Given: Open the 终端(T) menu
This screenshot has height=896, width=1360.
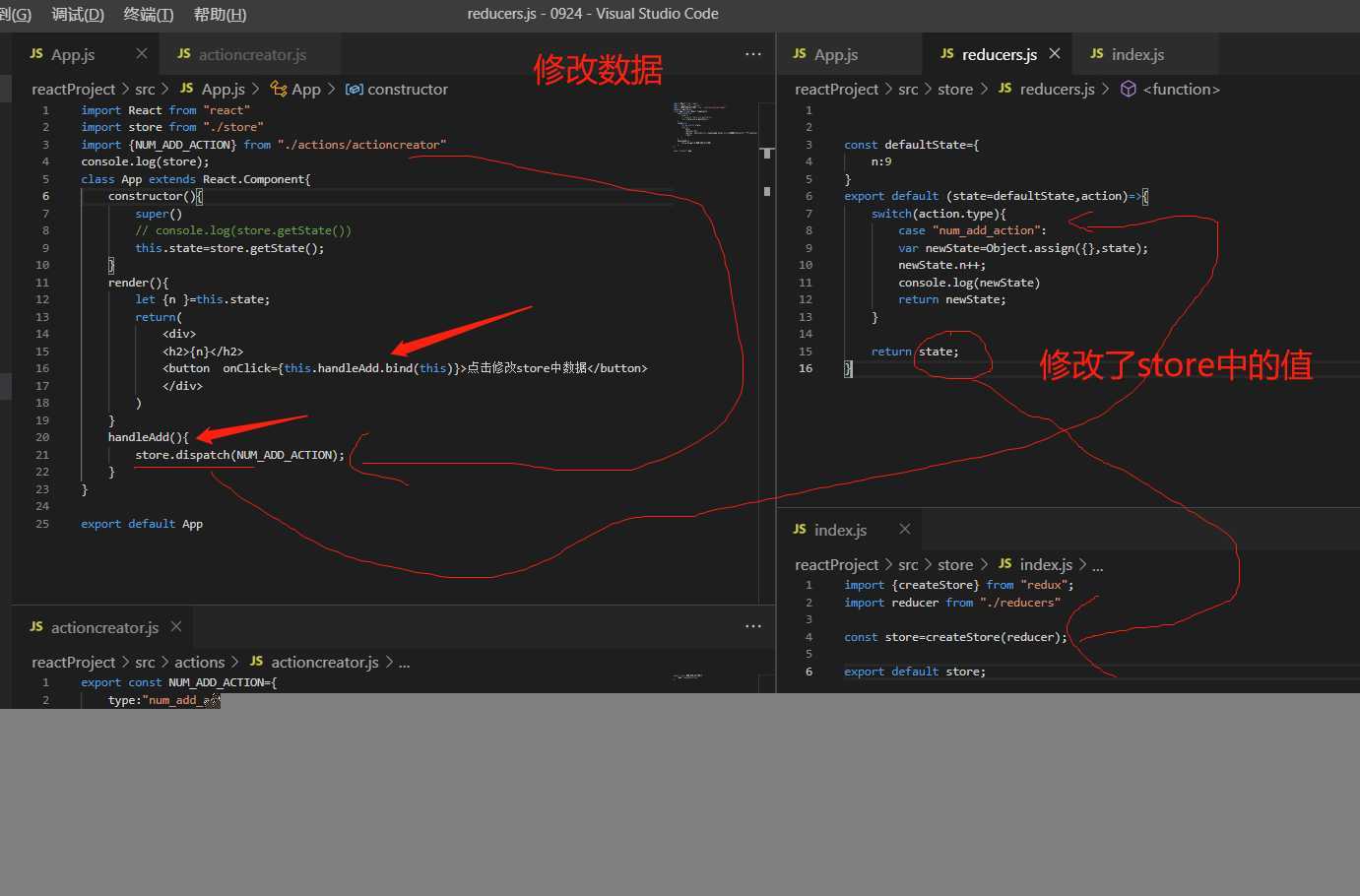Looking at the screenshot, I should tap(149, 14).
